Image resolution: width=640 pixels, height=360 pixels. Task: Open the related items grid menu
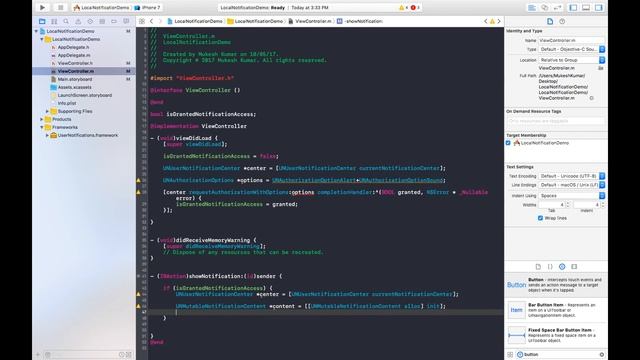(142, 21)
